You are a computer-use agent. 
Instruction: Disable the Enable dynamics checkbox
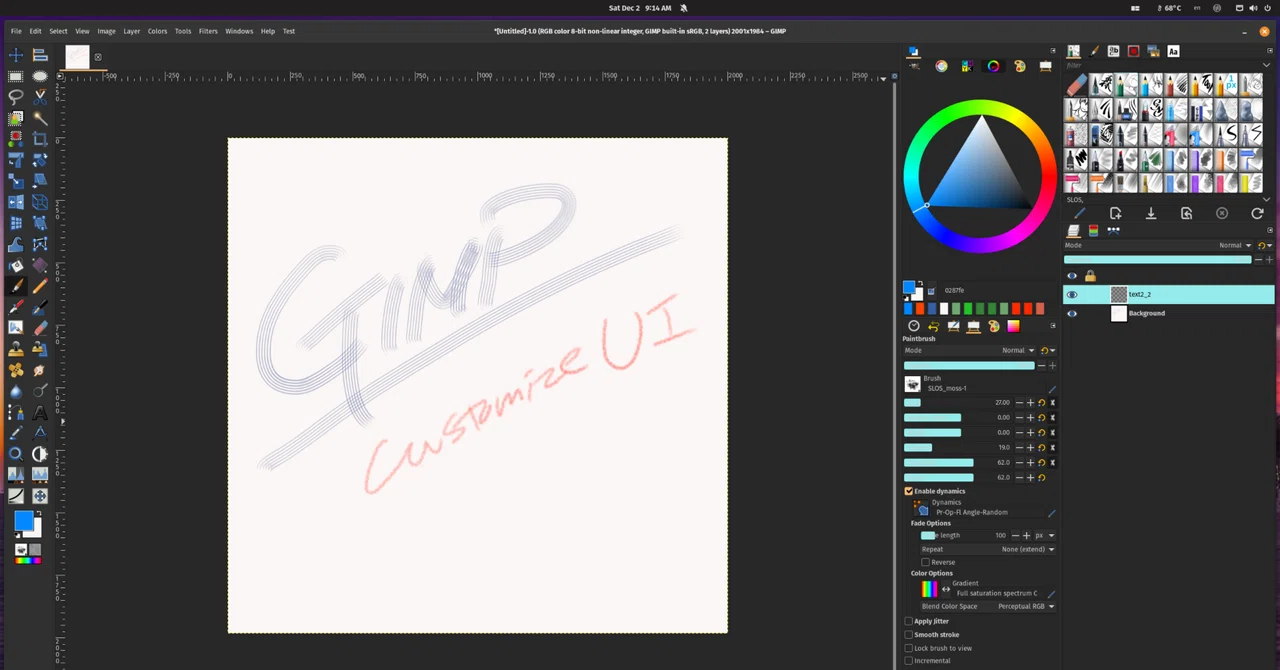tap(909, 491)
